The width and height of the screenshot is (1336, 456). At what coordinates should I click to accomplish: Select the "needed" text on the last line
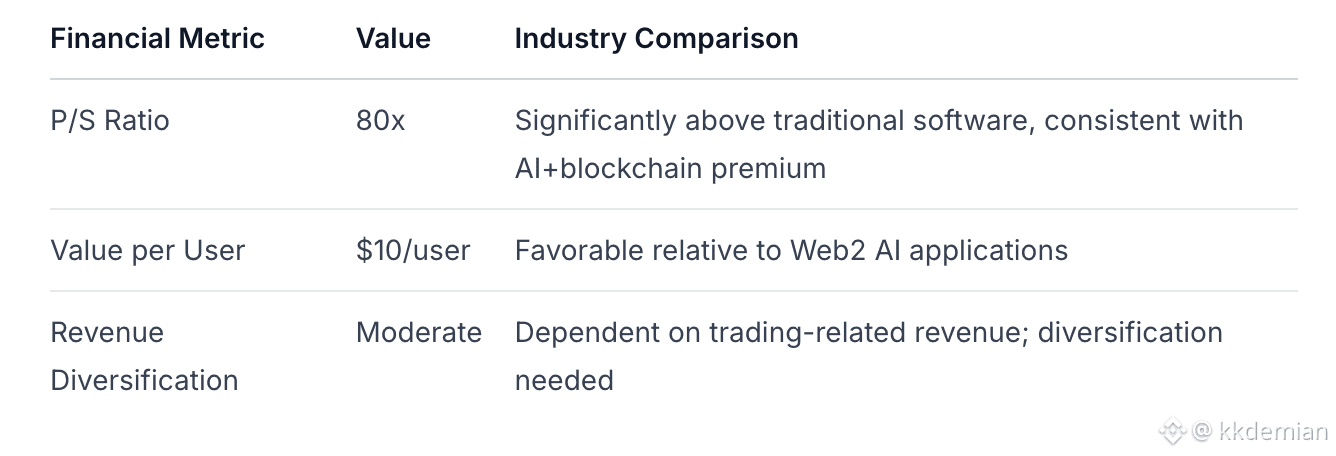[564, 380]
